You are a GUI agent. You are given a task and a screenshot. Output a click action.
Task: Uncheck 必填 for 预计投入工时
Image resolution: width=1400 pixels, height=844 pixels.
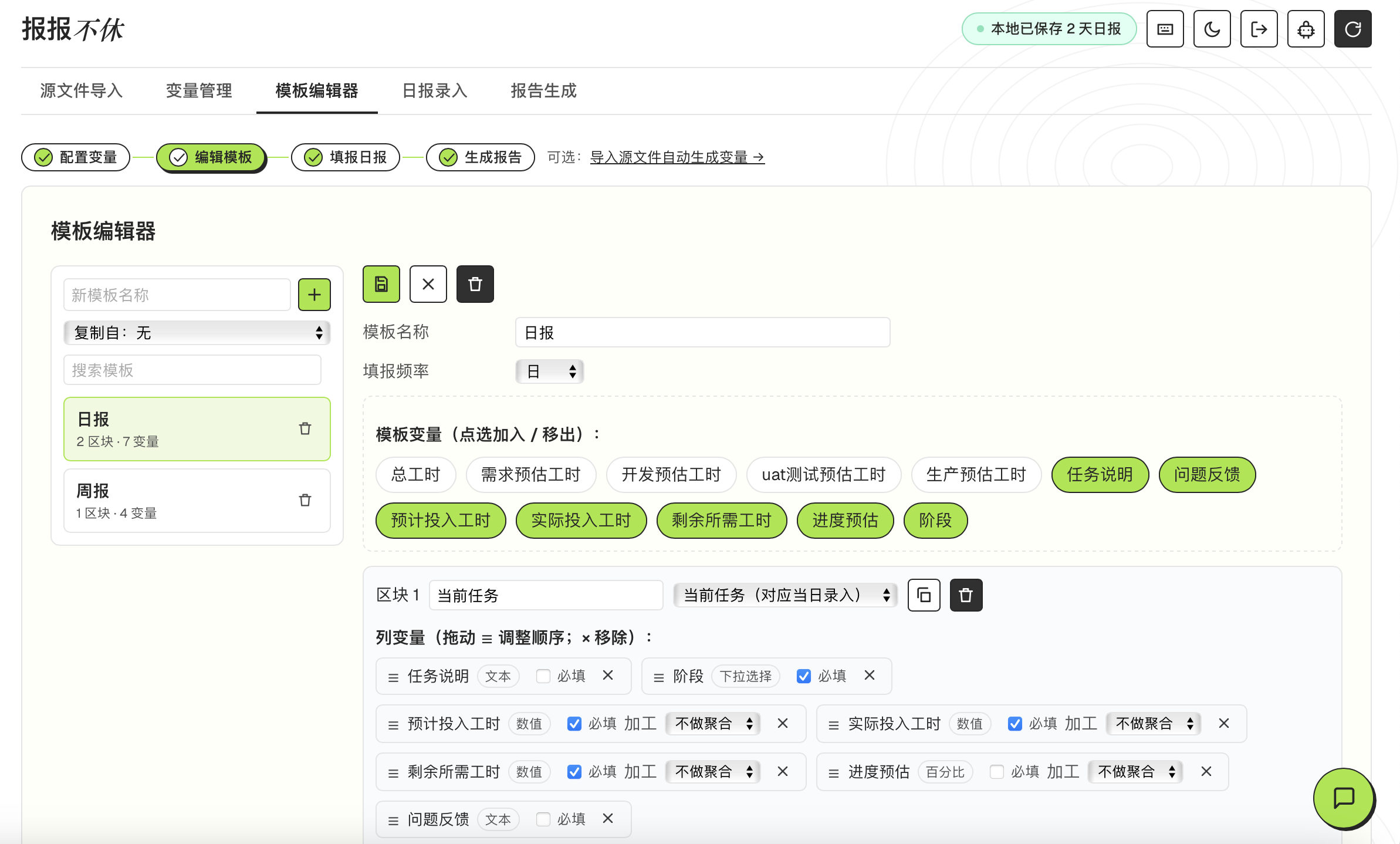tap(574, 724)
